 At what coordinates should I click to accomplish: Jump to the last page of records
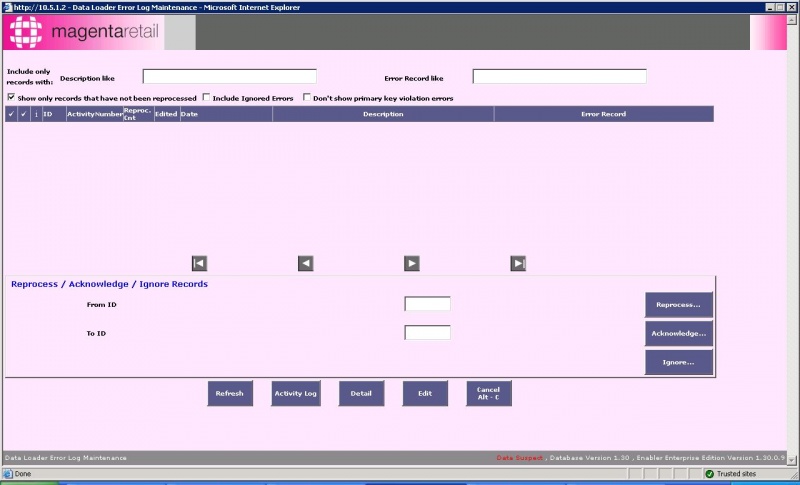[517, 263]
